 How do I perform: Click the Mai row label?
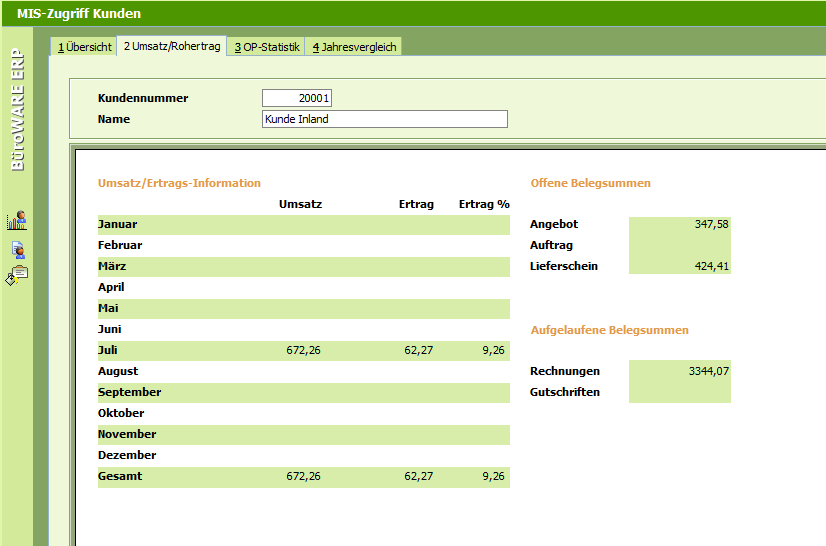(x=108, y=308)
